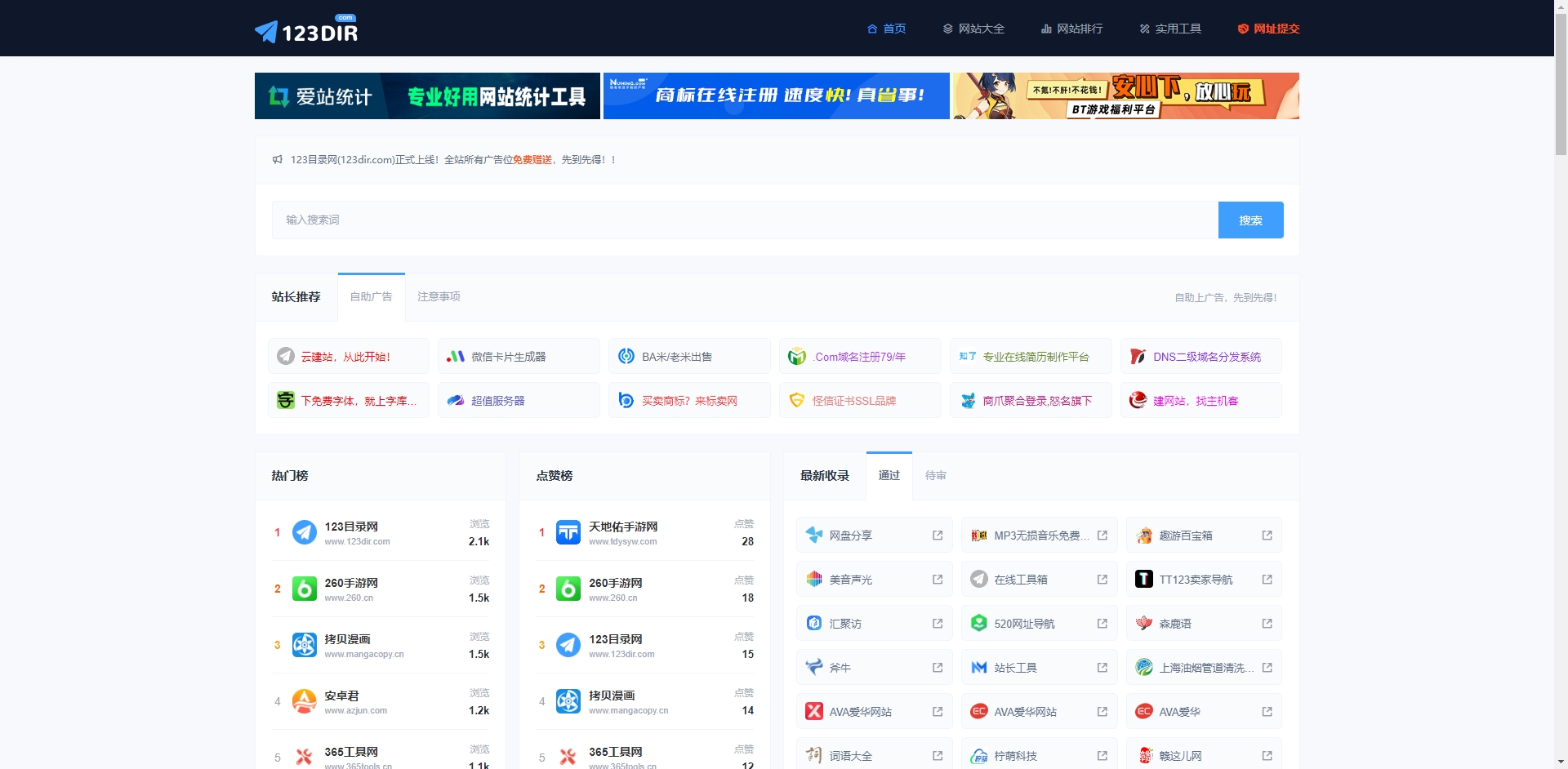Viewport: 1568px width, 769px height.
Task: Click the red AVA爱华网站 X icon
Action: 814,711
